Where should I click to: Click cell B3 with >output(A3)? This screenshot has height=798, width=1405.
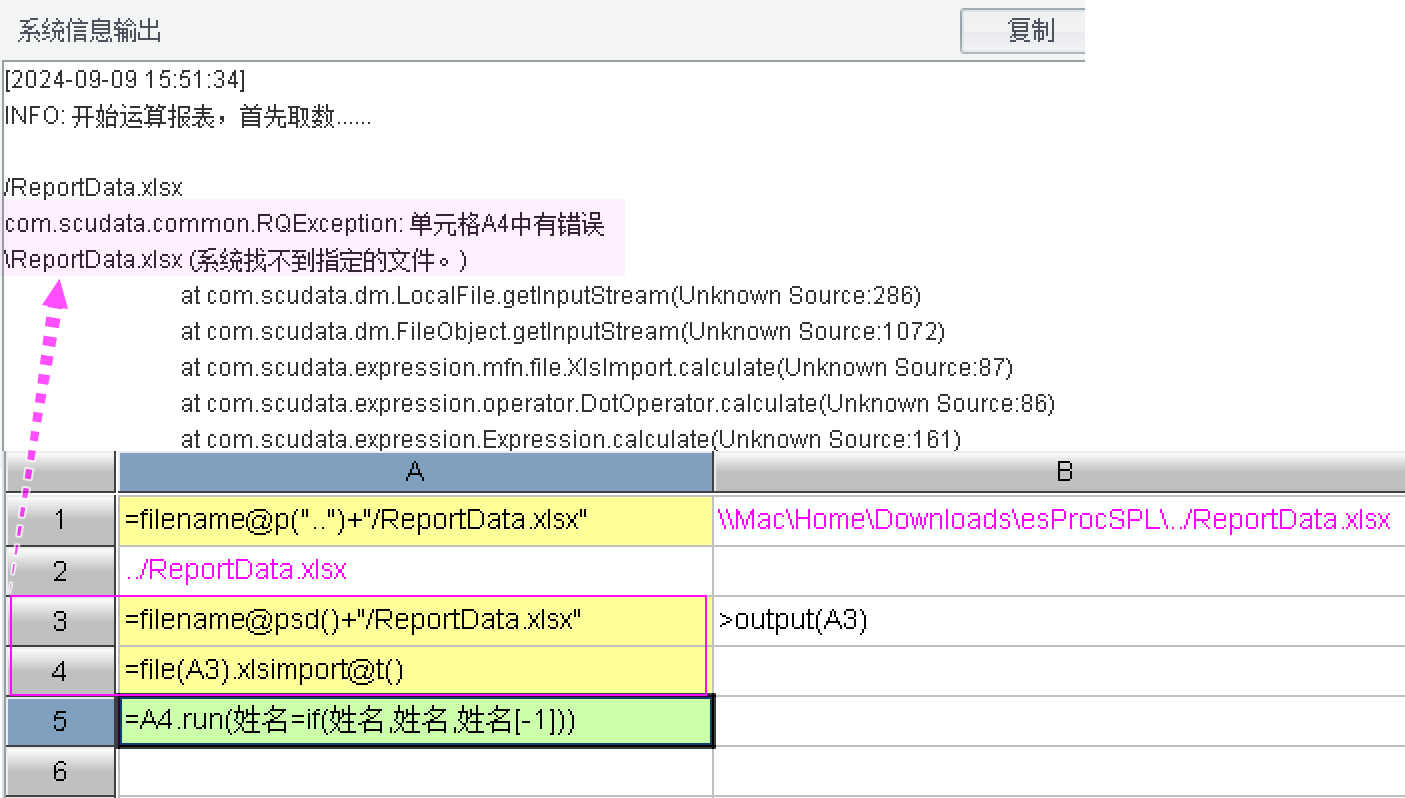1058,621
